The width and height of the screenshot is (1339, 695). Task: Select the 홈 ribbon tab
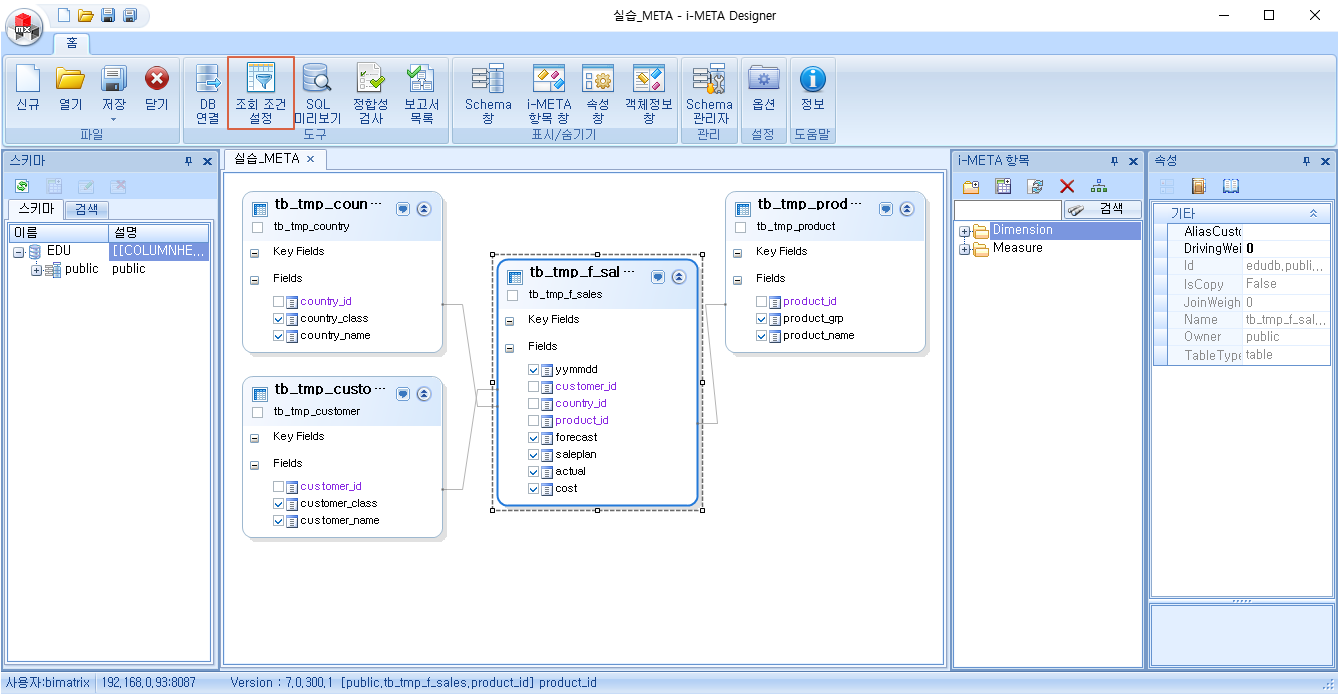click(x=71, y=44)
